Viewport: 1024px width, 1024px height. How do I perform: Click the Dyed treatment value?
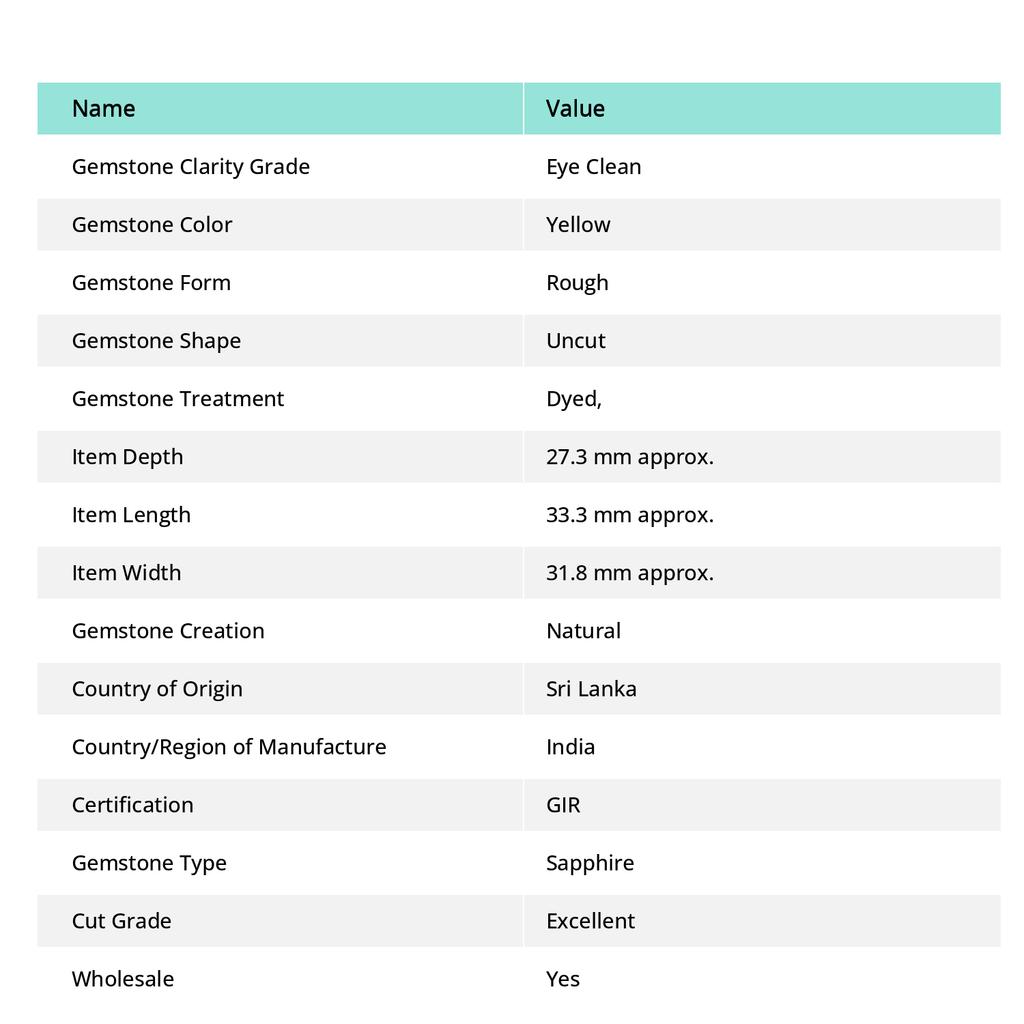574,398
